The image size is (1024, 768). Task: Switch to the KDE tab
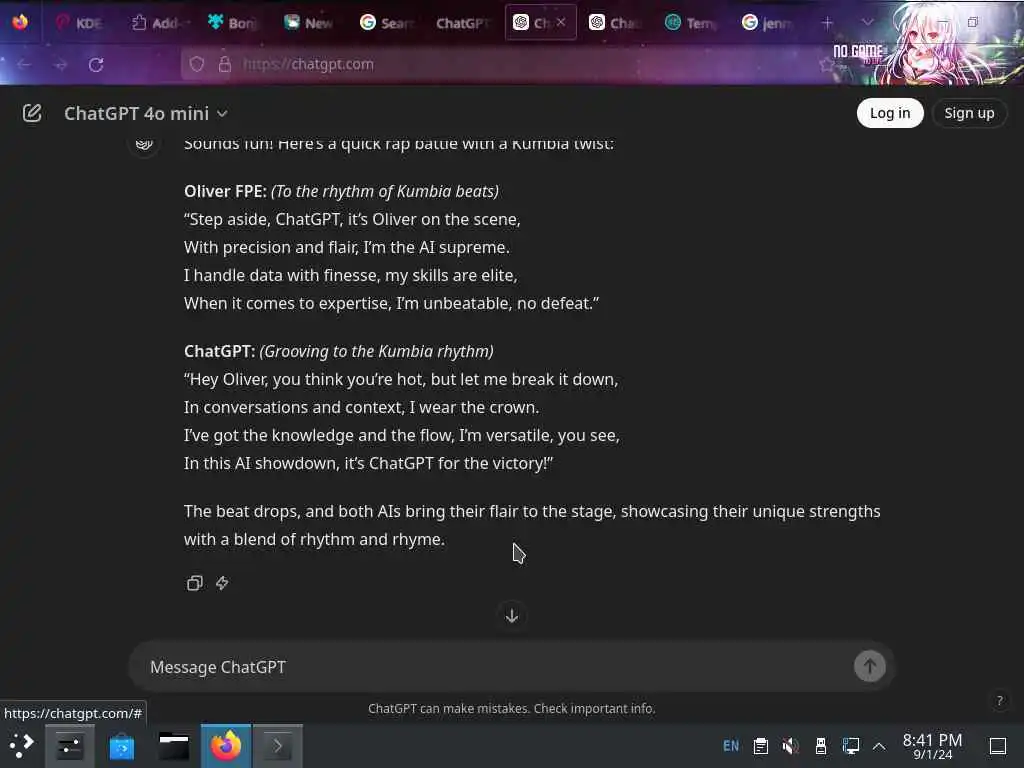pyautogui.click(x=78, y=23)
